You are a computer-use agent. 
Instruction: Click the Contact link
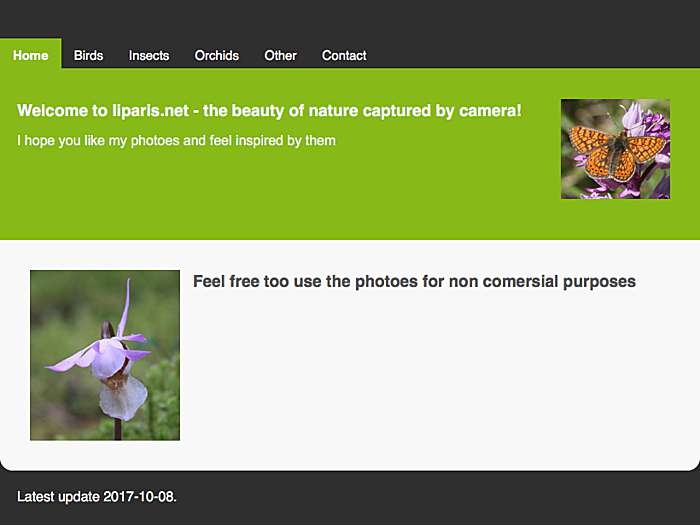(x=344, y=55)
